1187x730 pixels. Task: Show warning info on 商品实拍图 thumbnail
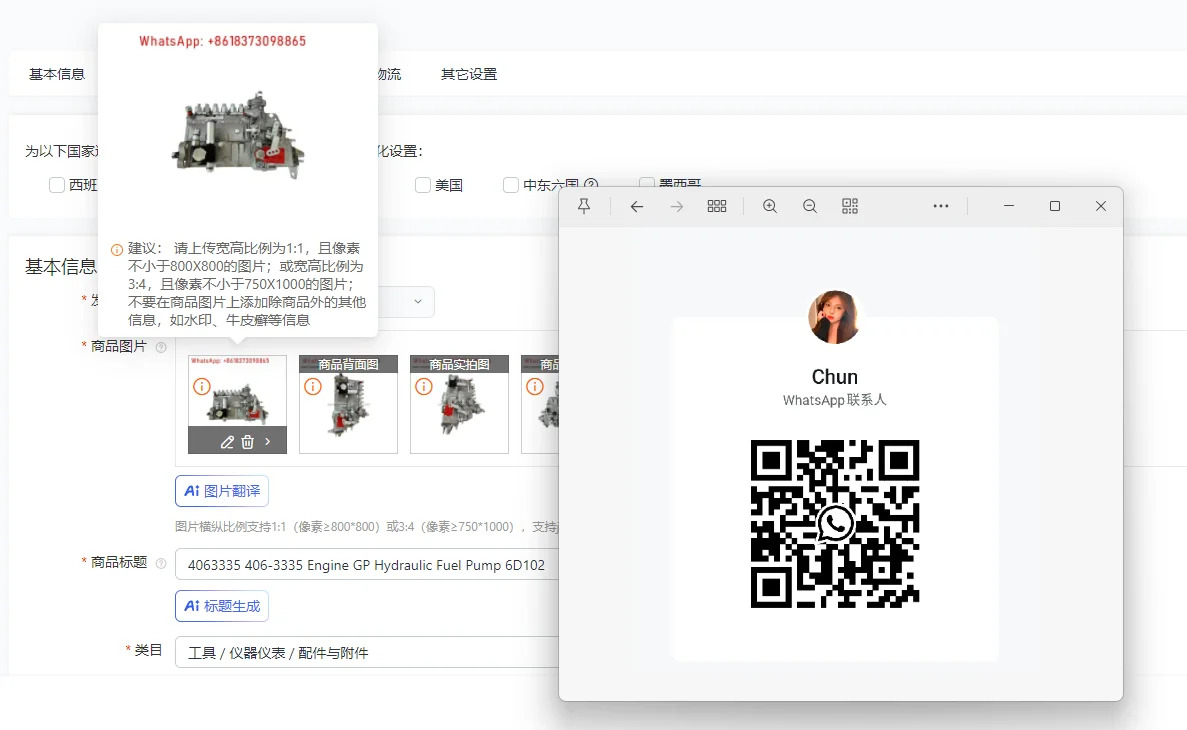point(424,387)
